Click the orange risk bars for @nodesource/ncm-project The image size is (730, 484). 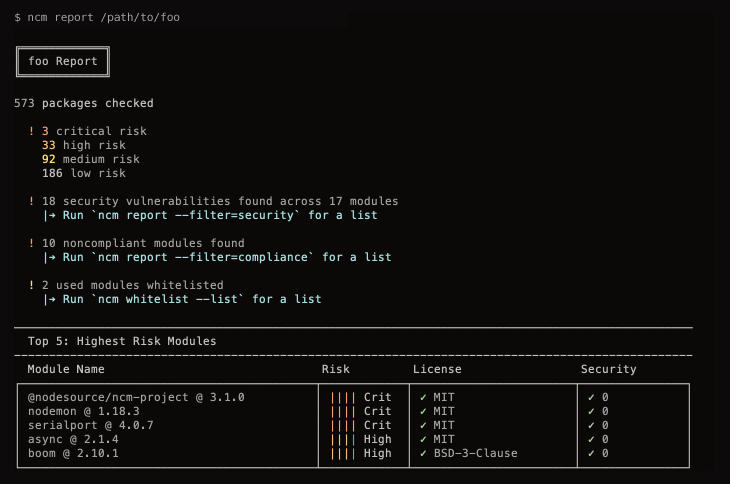[x=342, y=397]
